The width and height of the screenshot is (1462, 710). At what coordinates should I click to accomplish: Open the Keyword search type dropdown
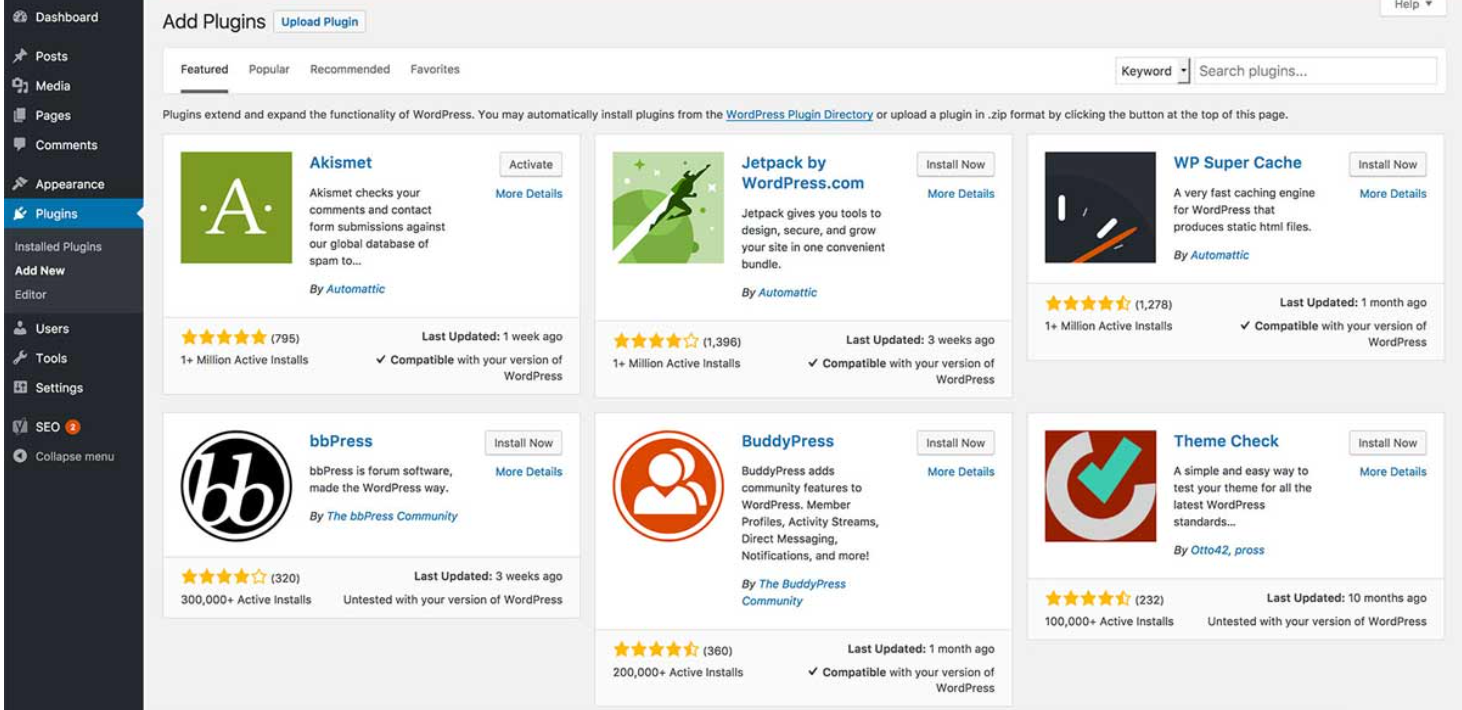1153,71
